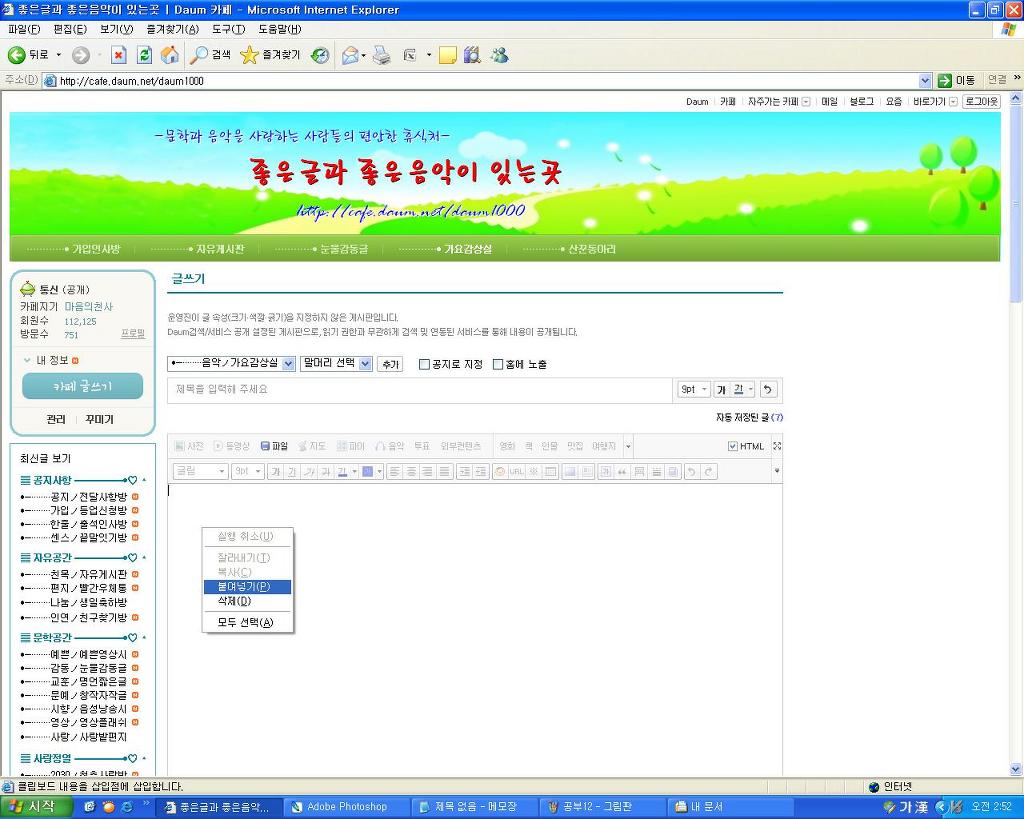The width and height of the screenshot is (1024, 819).
Task: Stop page loading with red X icon
Action: 118,56
